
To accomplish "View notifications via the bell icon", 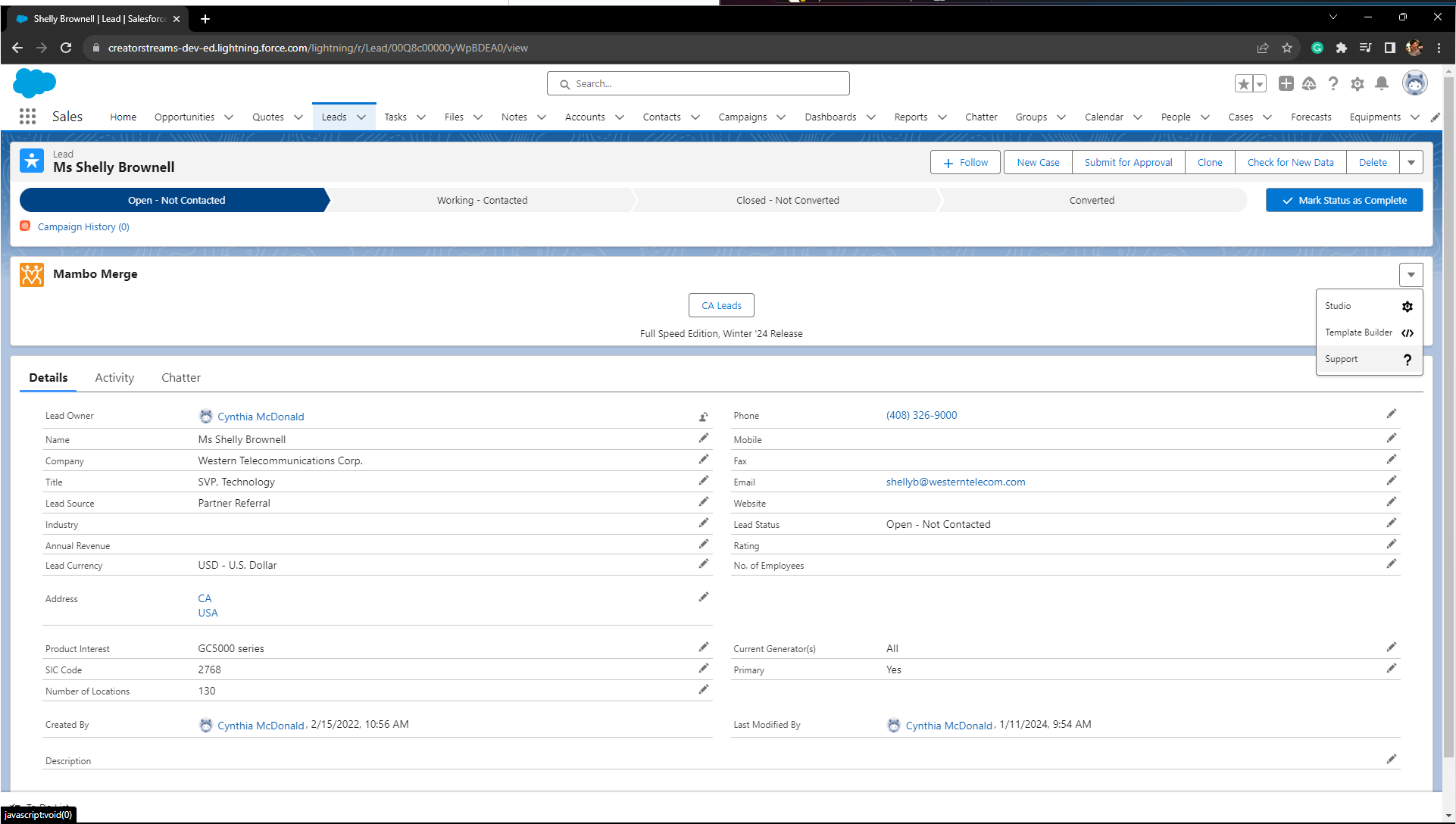I will click(1381, 84).
